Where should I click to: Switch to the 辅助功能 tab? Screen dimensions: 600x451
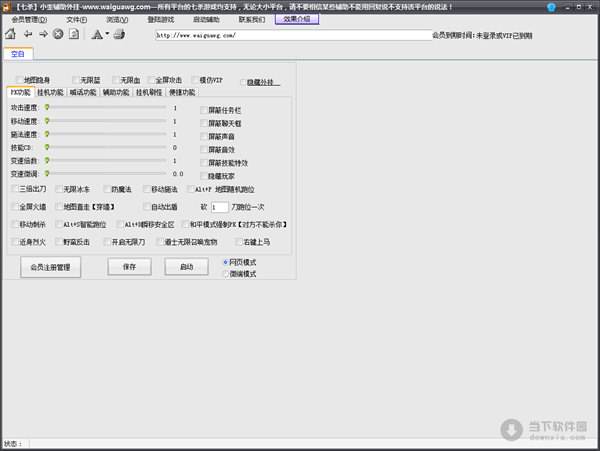tap(116, 93)
